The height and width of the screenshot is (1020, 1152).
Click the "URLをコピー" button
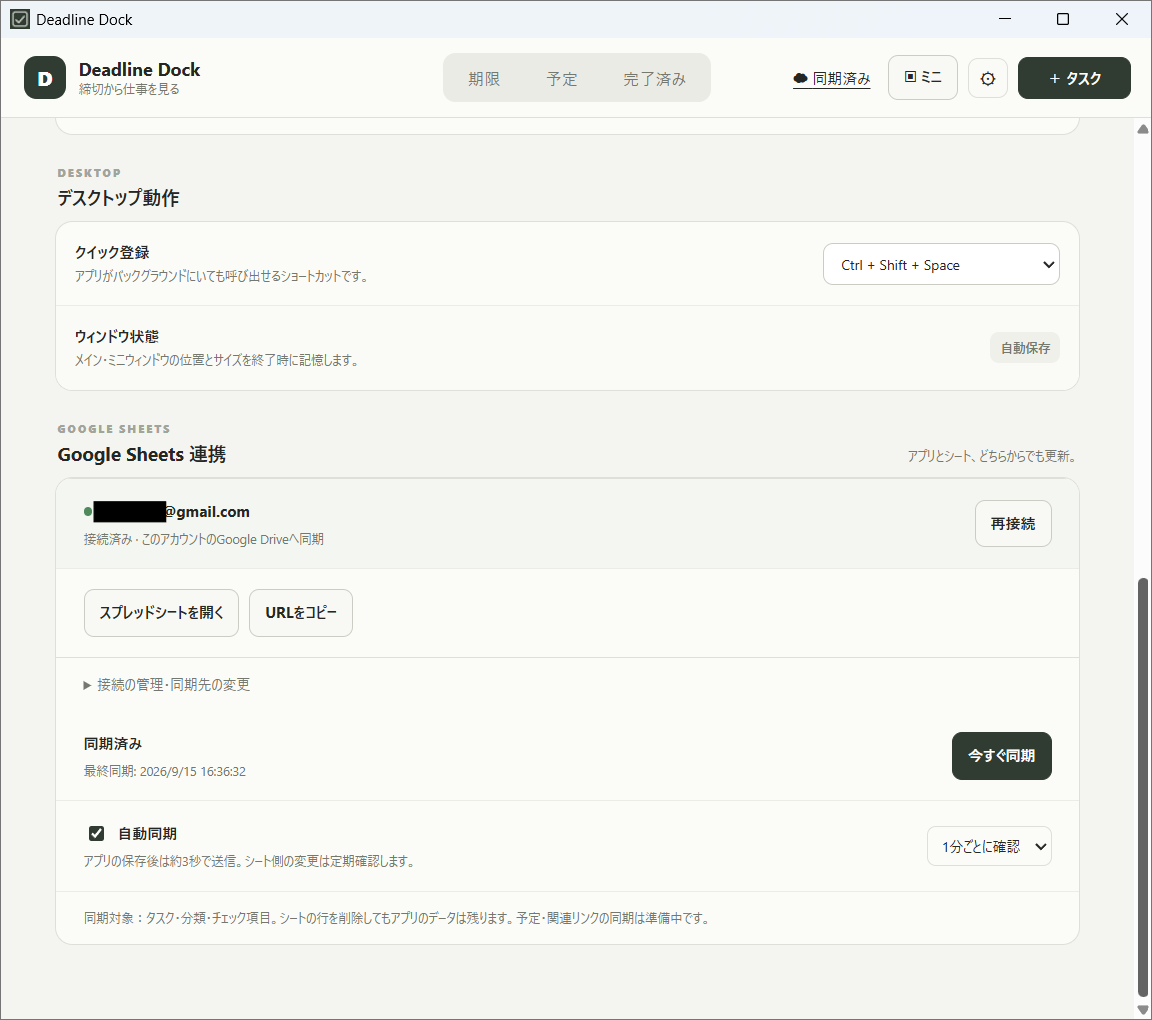point(301,613)
